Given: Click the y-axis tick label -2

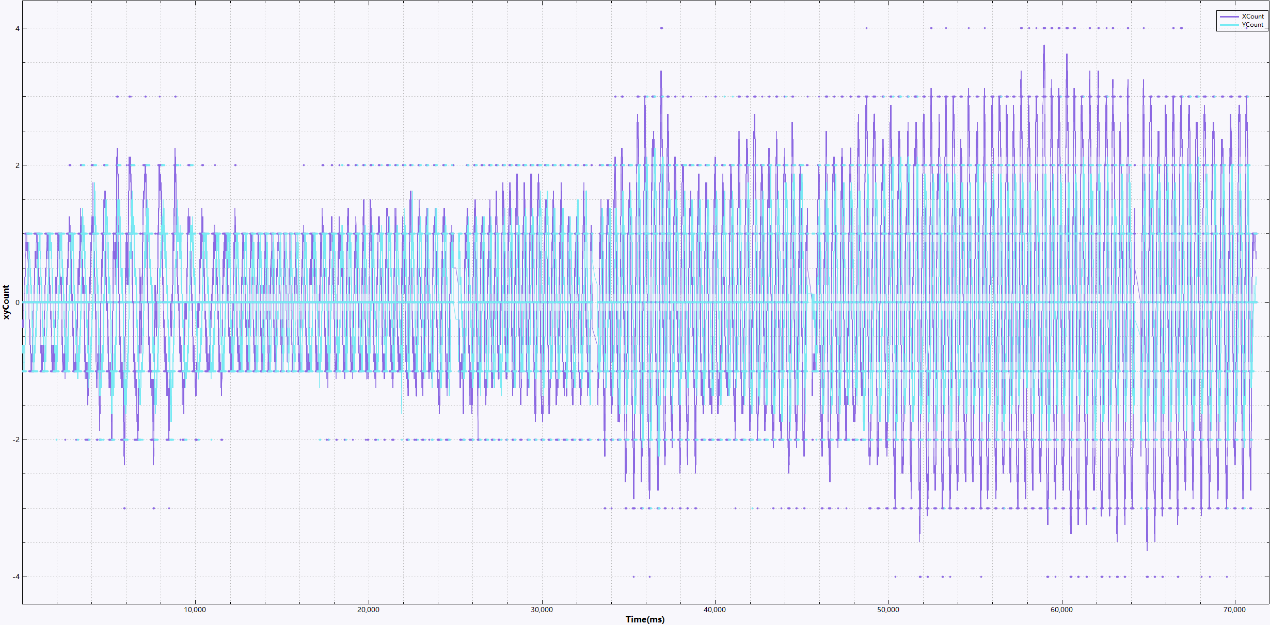Looking at the screenshot, I should (x=15, y=439).
